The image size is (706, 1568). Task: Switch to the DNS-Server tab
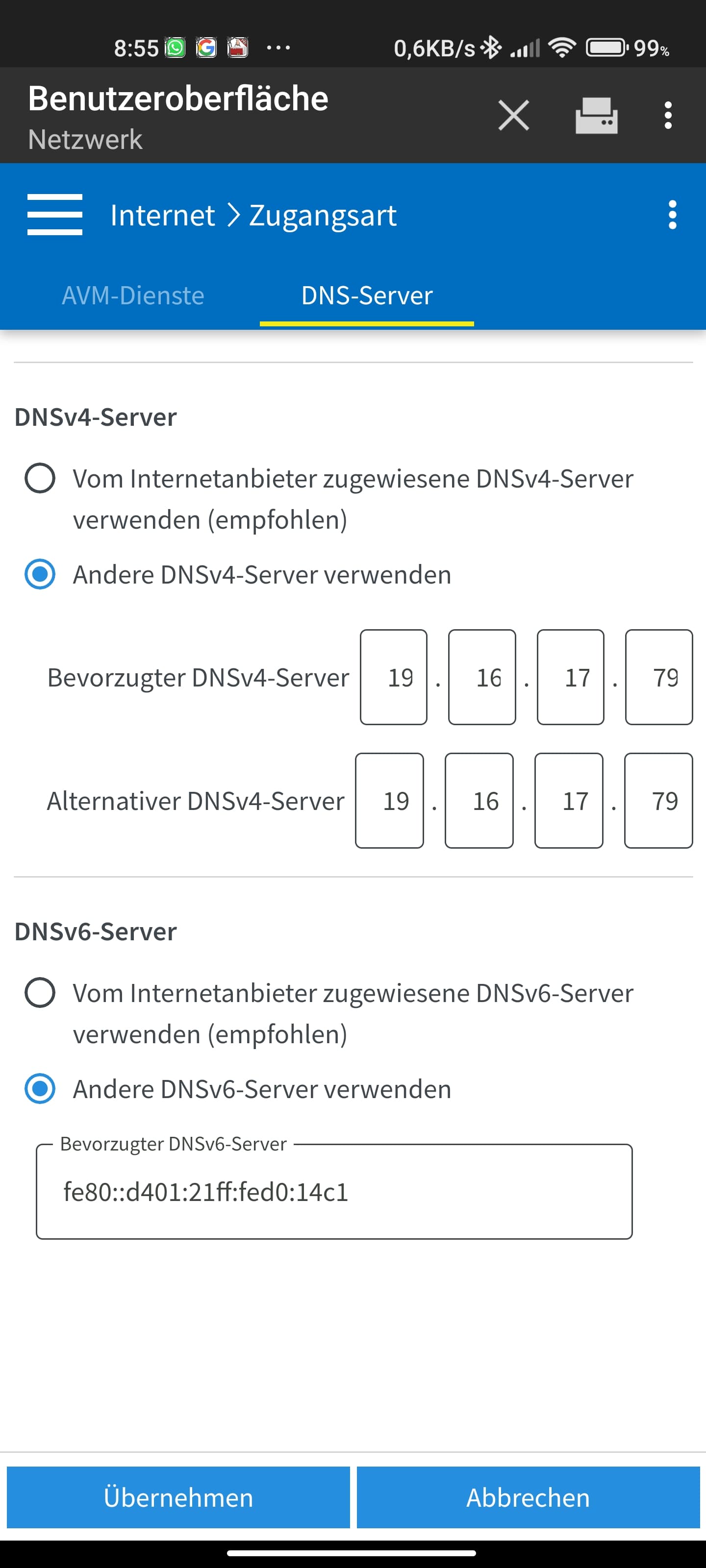367,296
